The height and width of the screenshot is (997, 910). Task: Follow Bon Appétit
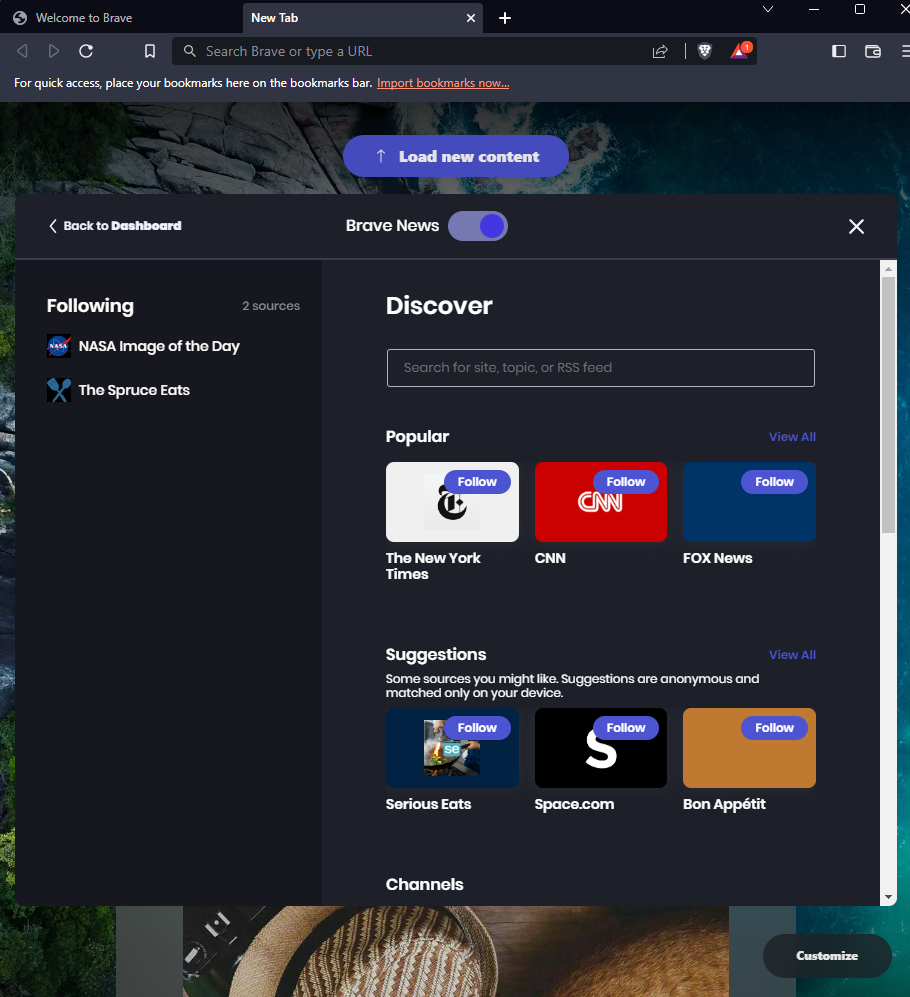coord(774,728)
